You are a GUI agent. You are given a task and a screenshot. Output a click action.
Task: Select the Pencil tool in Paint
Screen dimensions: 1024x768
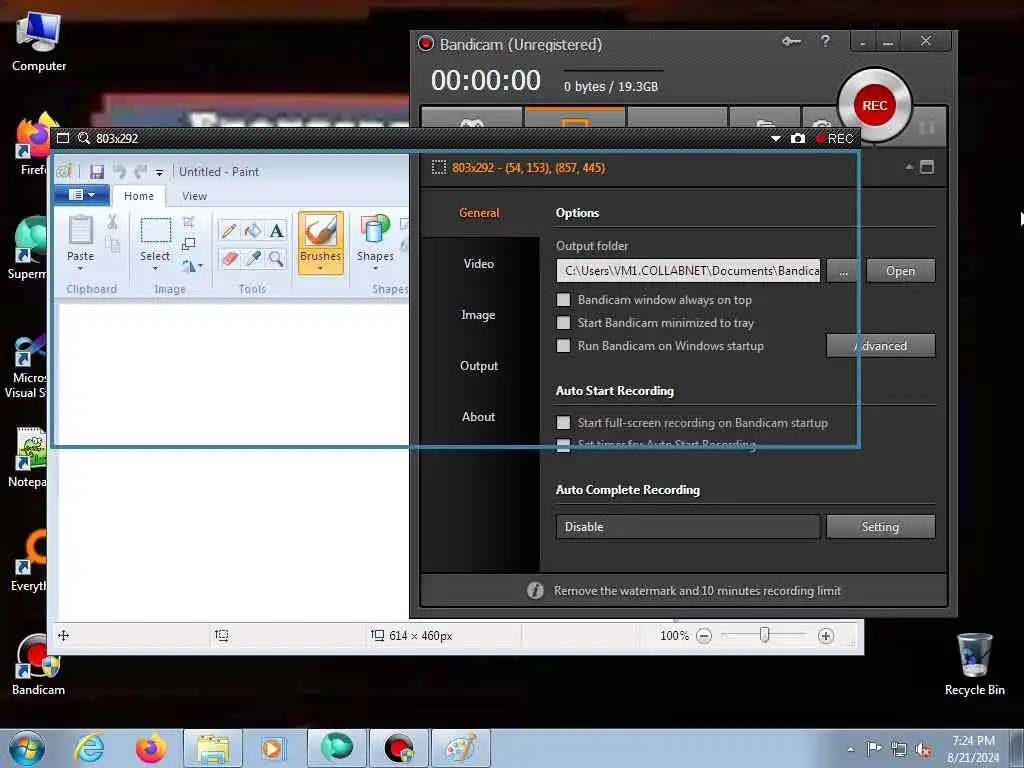(229, 230)
